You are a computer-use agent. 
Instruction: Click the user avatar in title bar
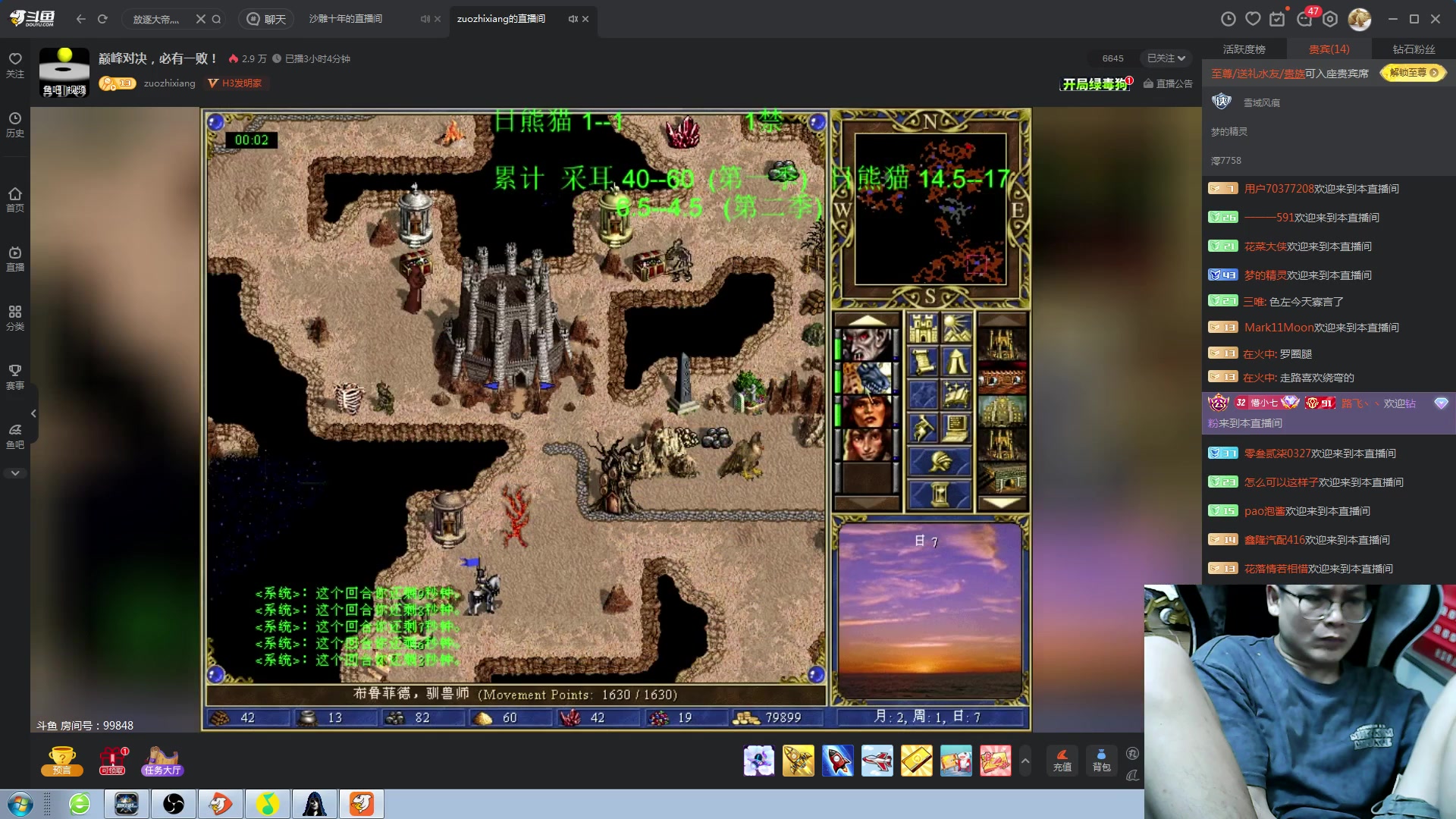1359,19
